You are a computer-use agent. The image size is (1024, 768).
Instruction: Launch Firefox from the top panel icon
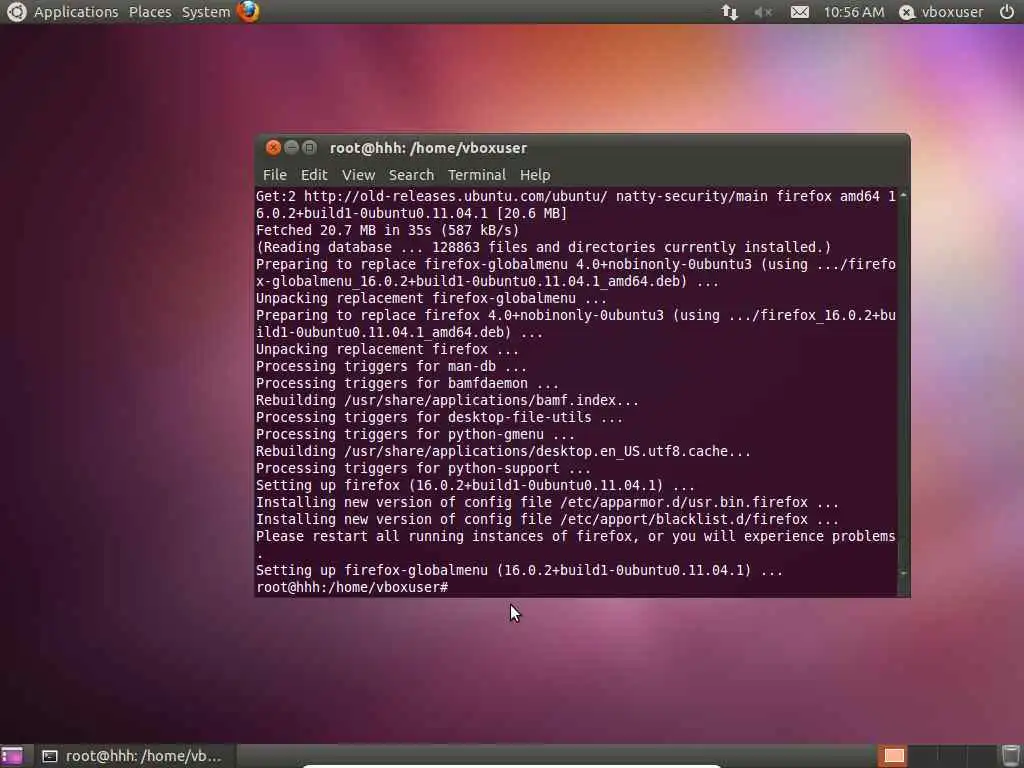pyautogui.click(x=248, y=12)
